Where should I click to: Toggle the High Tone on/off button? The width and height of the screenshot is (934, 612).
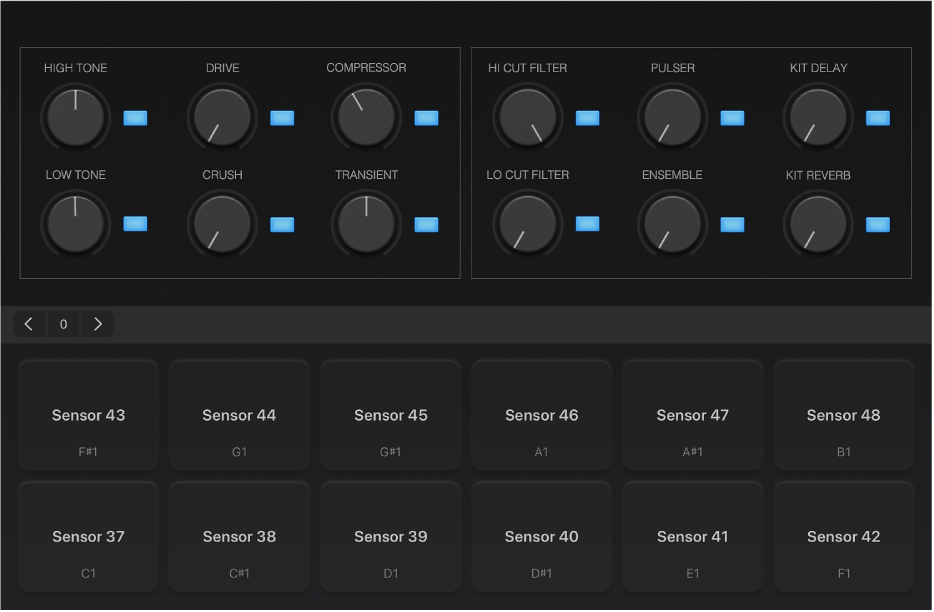pyautogui.click(x=135, y=118)
